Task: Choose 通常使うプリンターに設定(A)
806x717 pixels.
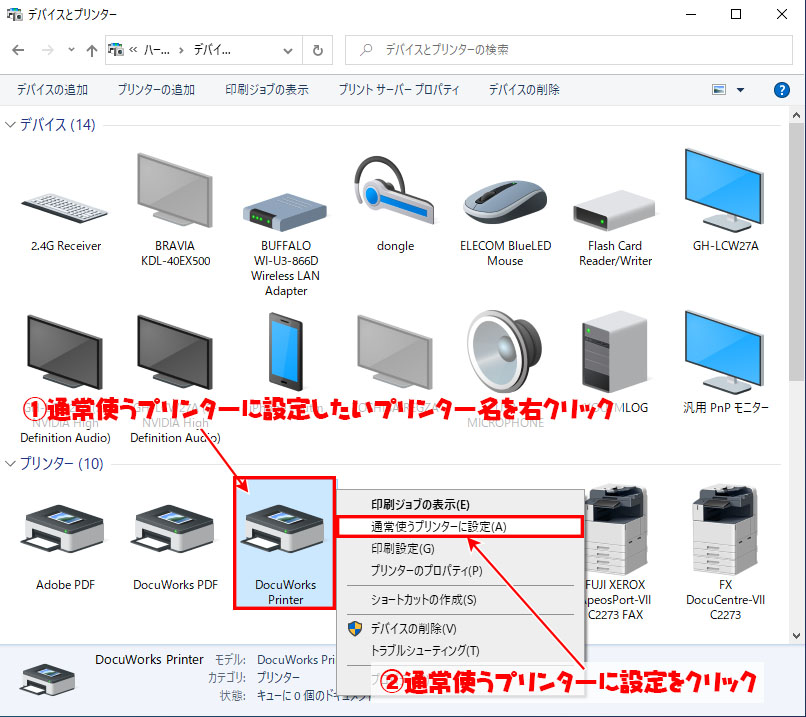Action: point(461,527)
